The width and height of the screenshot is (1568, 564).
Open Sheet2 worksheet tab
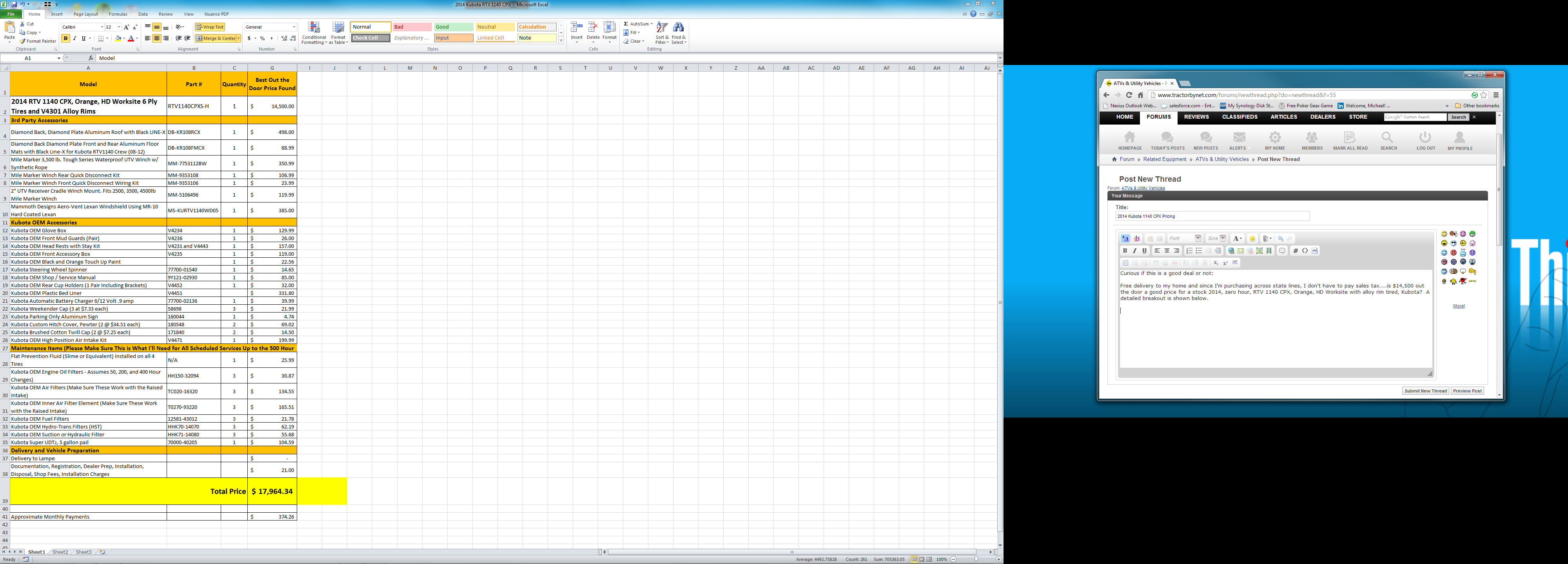click(60, 552)
